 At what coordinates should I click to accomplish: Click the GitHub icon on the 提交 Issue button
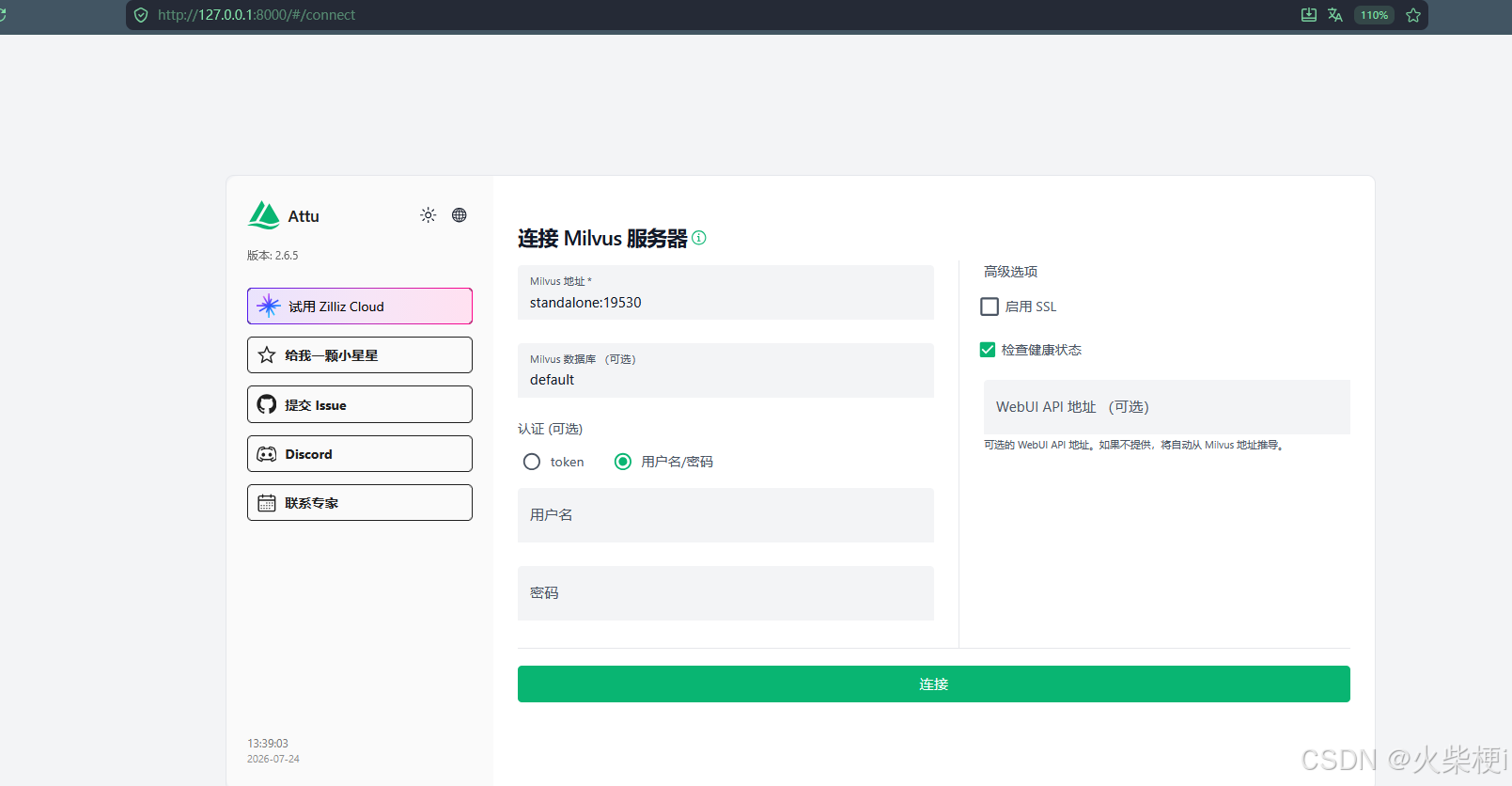click(267, 404)
